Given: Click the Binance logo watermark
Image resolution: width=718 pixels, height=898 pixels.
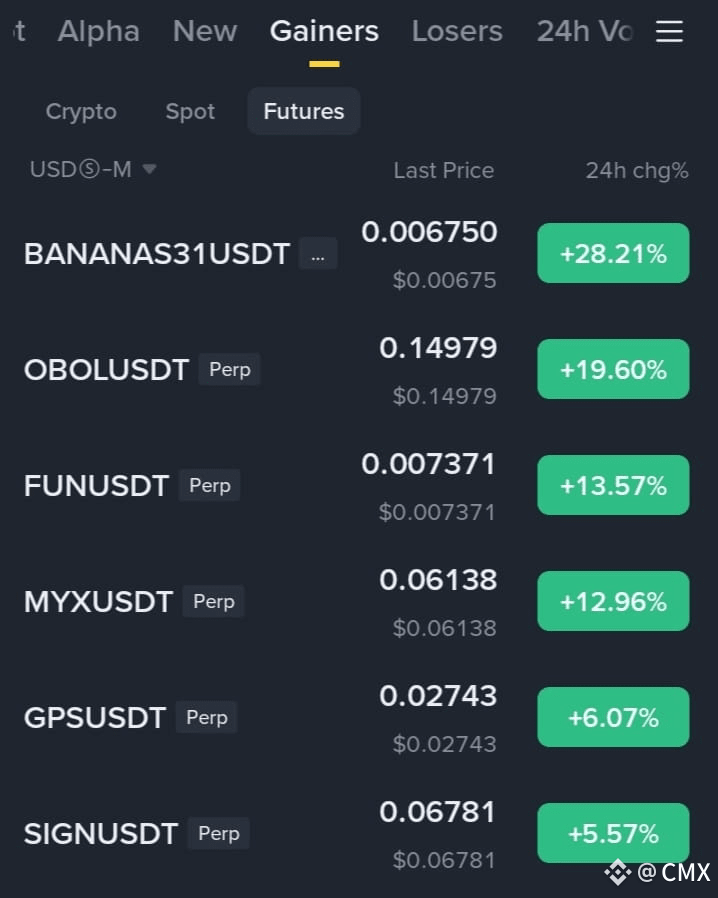Looking at the screenshot, I should (617, 872).
